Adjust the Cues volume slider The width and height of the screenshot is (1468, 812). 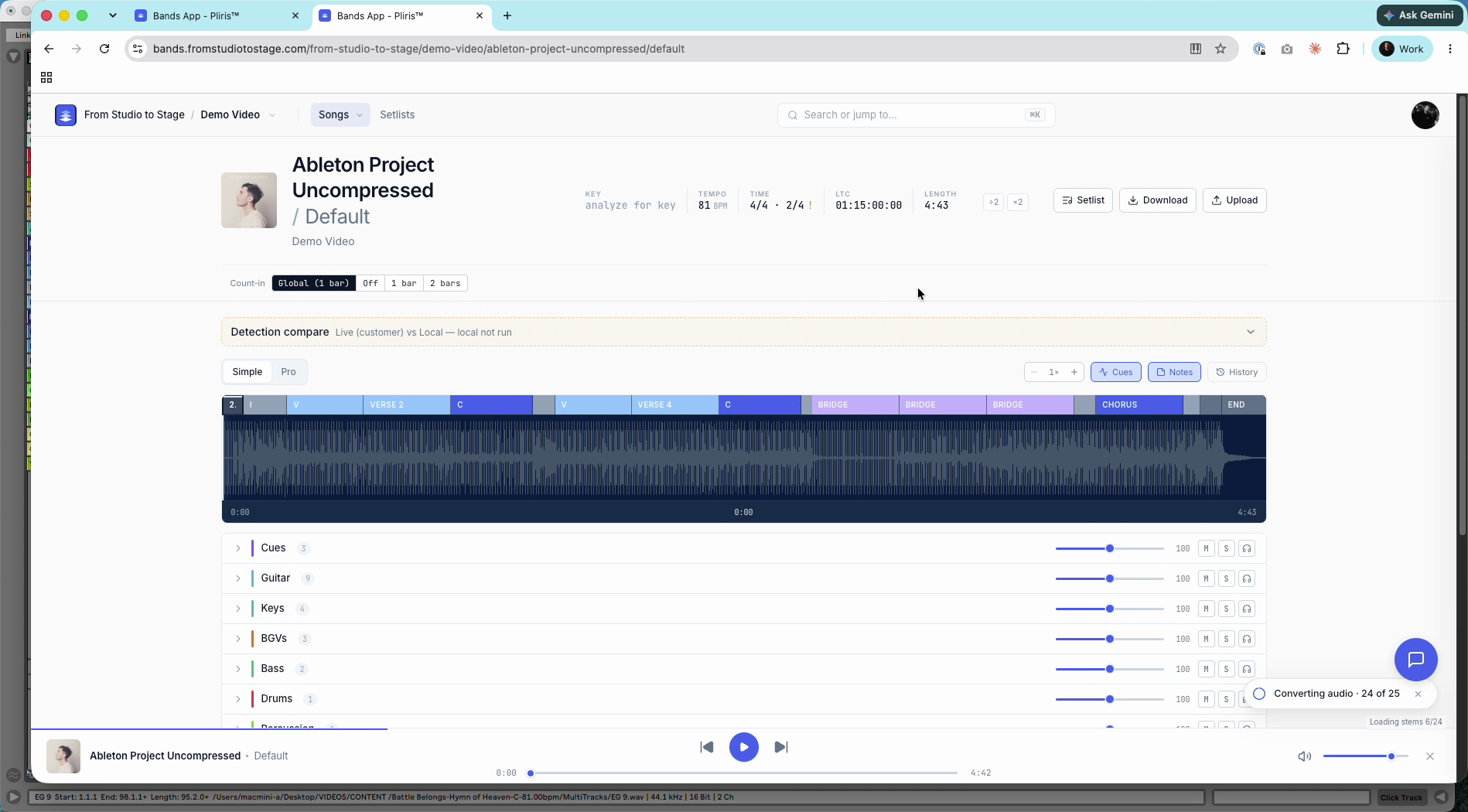[1109, 548]
